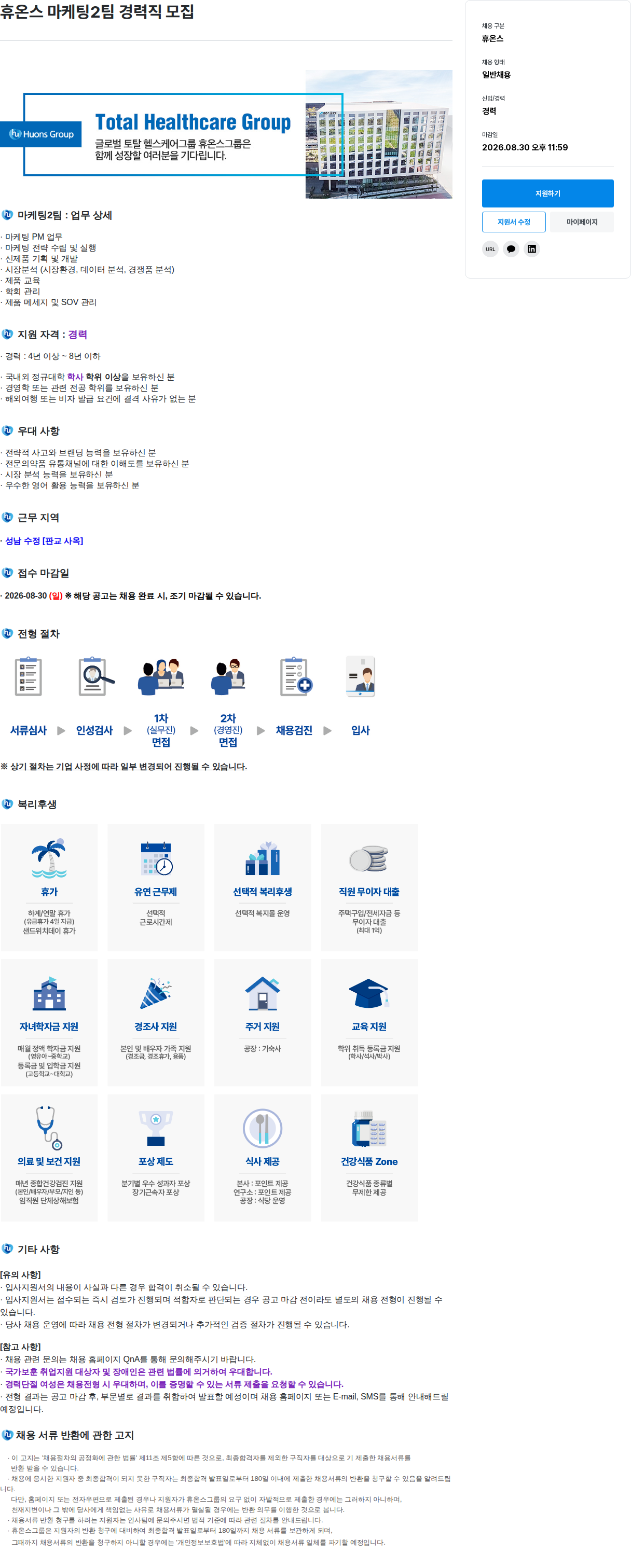Image resolution: width=631 pixels, height=1568 pixels.
Task: Click the 경조사 지원 party popper icon
Action: [x=156, y=993]
